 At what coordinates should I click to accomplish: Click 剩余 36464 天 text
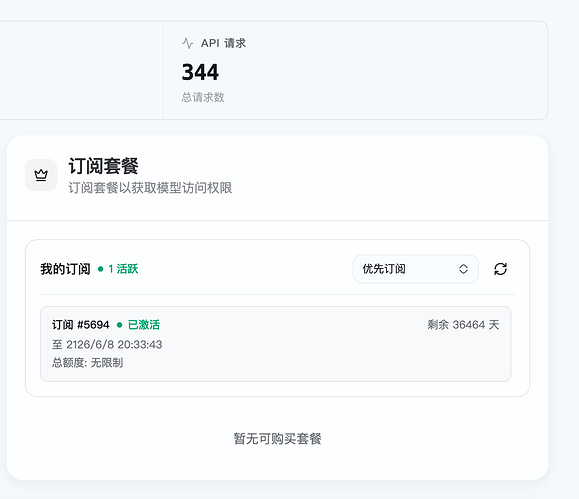463,325
